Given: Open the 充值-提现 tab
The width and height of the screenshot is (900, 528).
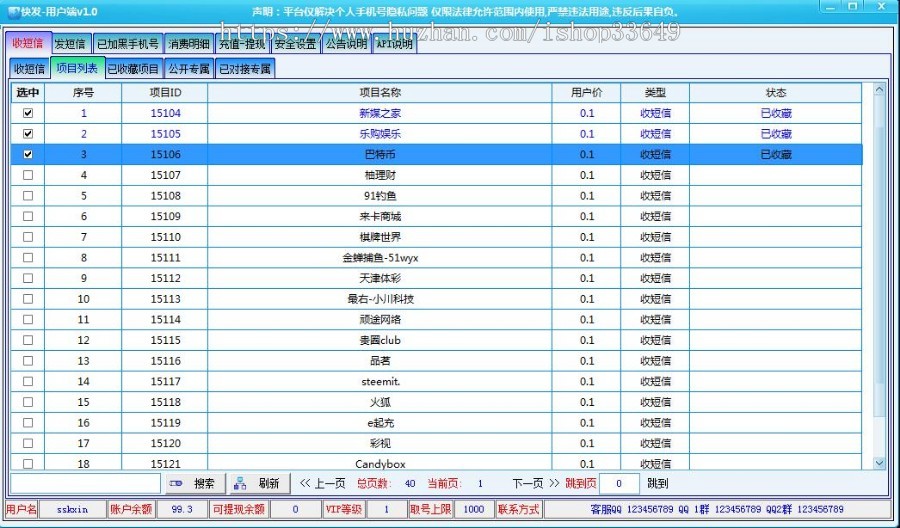Looking at the screenshot, I should coord(242,44).
